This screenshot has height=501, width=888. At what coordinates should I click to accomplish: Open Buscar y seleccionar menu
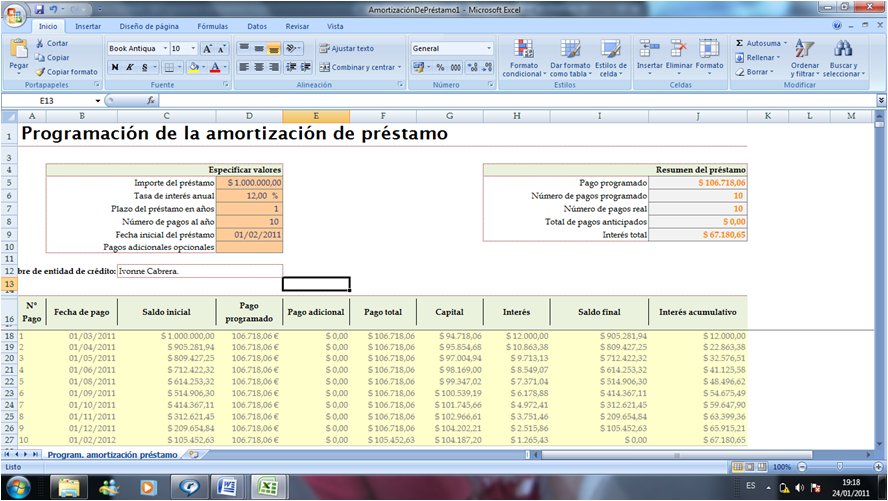coord(843,58)
